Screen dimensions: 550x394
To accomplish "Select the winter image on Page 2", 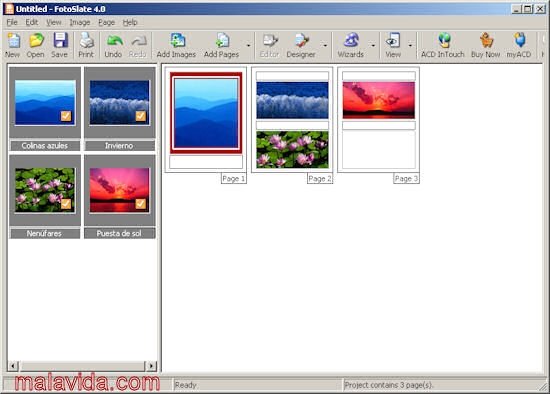I will pos(292,100).
